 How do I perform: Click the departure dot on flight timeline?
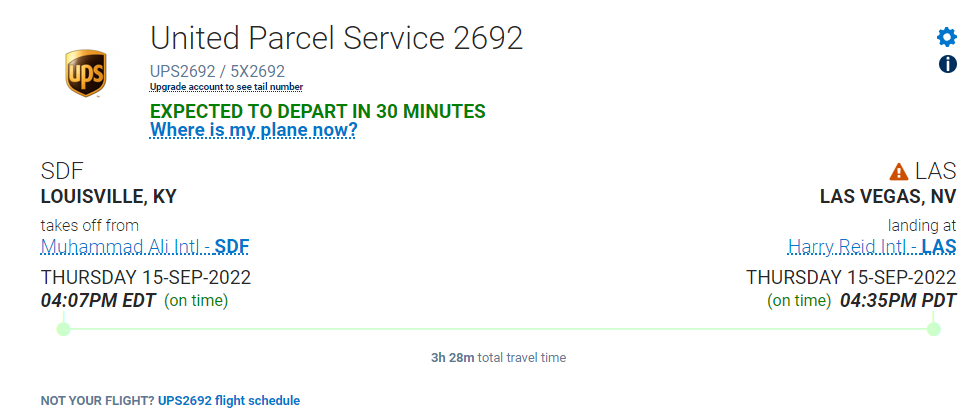pyautogui.click(x=63, y=328)
